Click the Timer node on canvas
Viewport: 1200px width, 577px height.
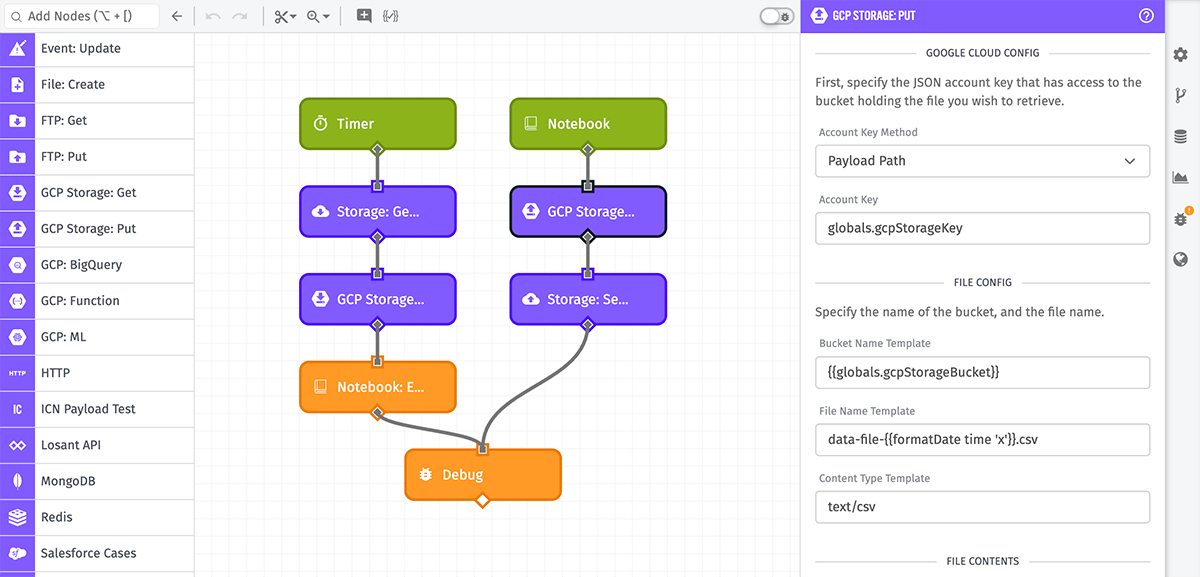(x=377, y=123)
